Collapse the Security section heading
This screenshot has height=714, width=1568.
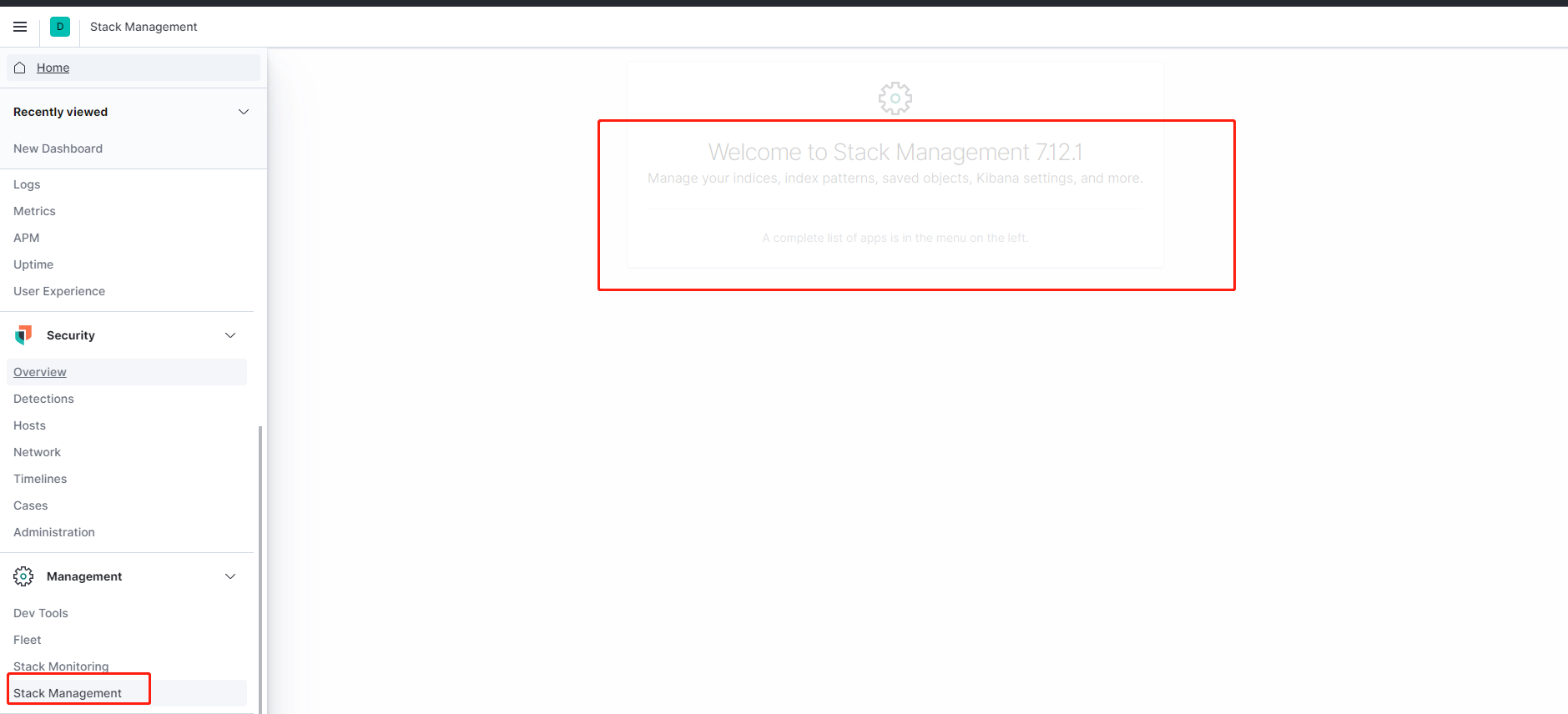pyautogui.click(x=71, y=335)
